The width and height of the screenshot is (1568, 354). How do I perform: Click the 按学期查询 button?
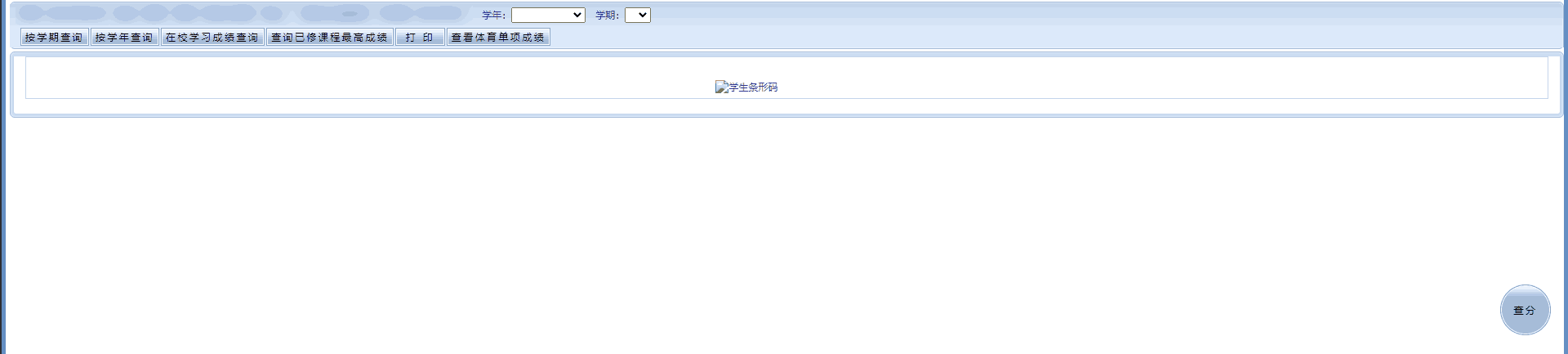tap(54, 37)
